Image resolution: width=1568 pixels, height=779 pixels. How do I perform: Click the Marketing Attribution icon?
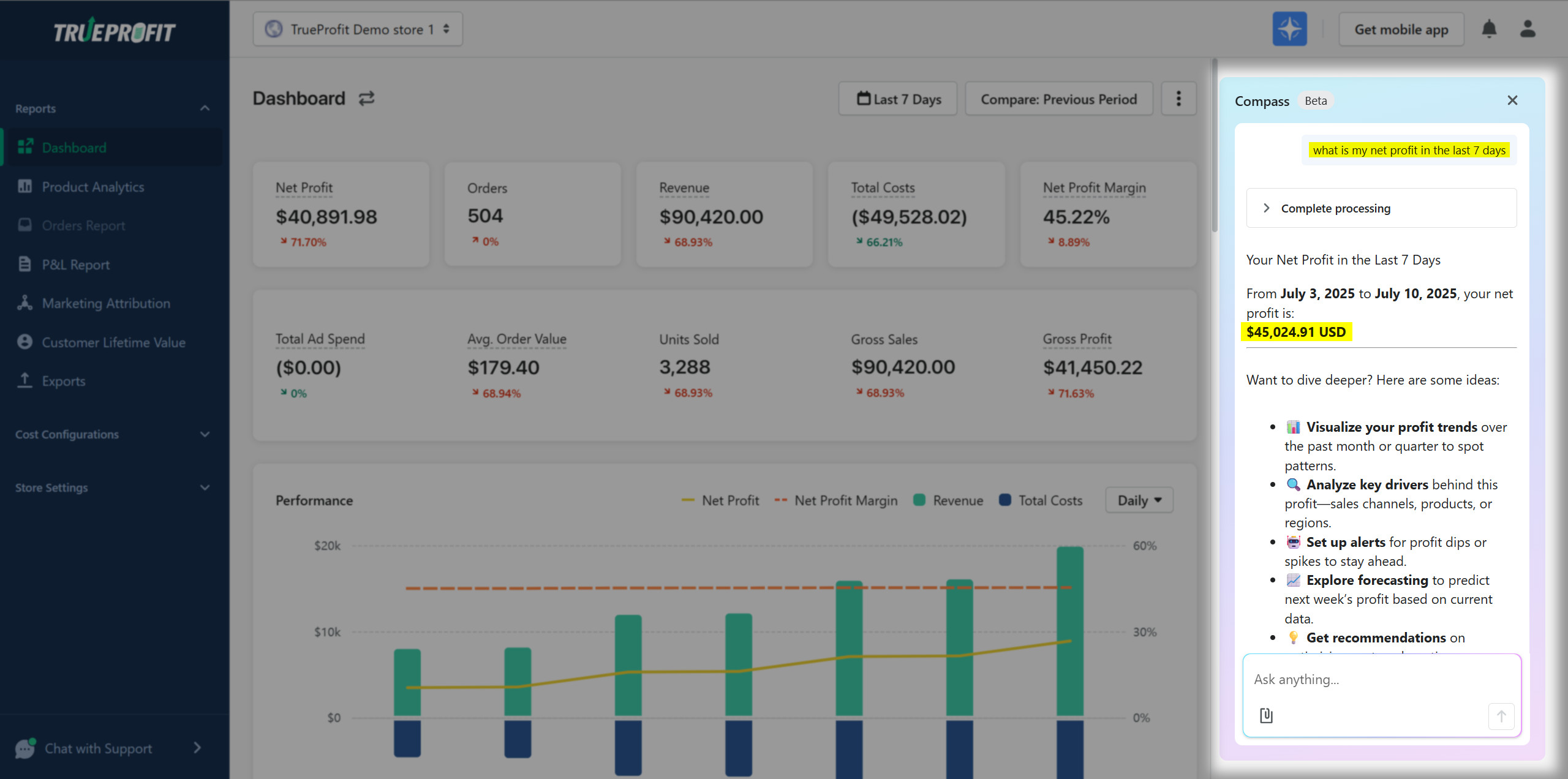(x=24, y=303)
